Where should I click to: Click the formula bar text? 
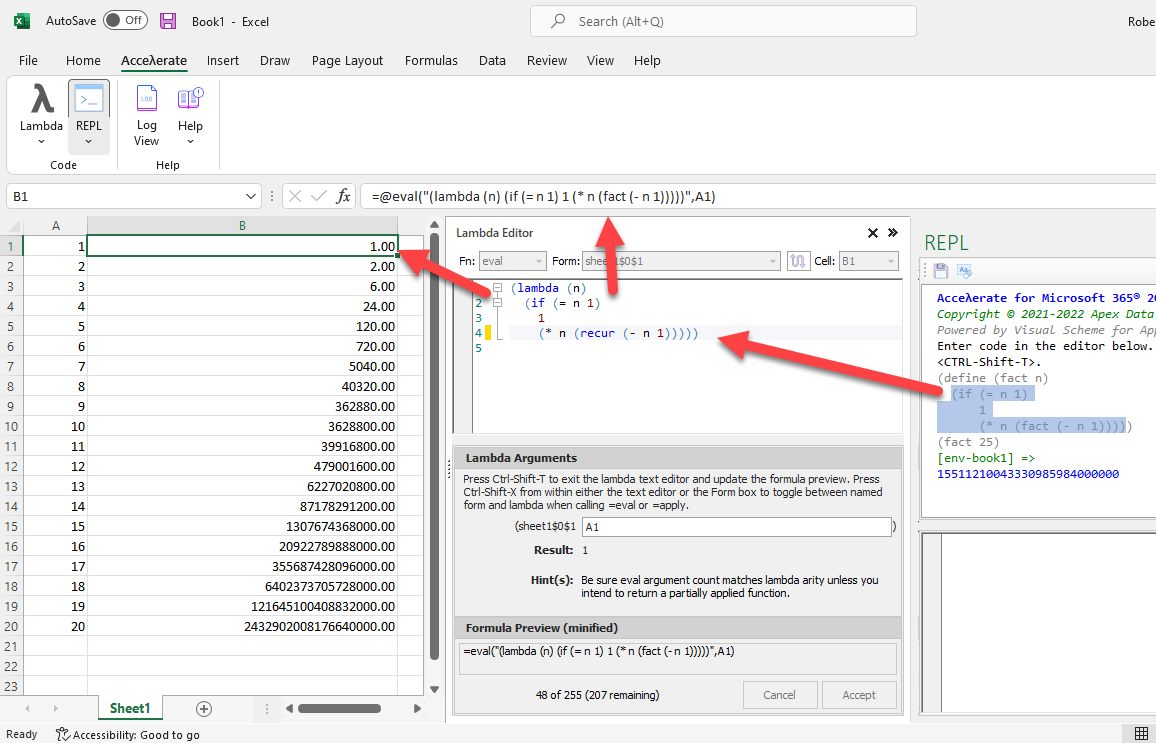click(x=543, y=196)
